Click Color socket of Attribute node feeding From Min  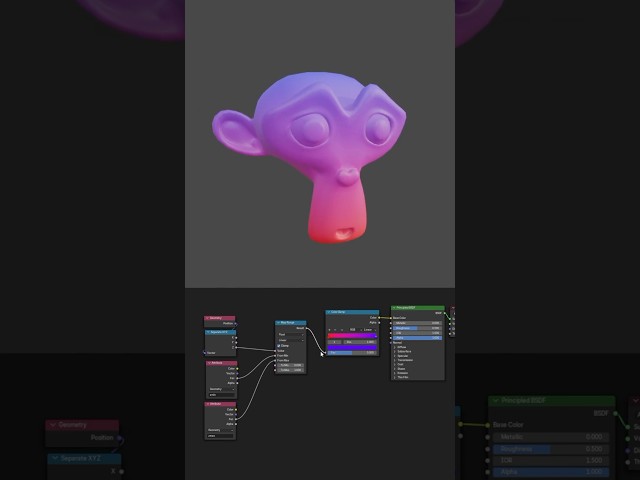click(237, 369)
